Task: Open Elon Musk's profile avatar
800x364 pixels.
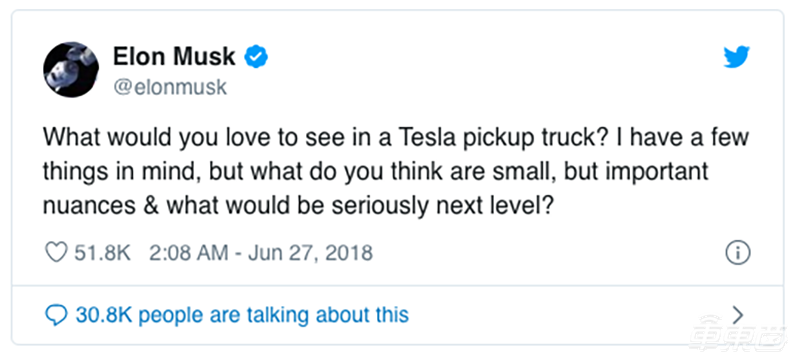Action: coord(71,70)
